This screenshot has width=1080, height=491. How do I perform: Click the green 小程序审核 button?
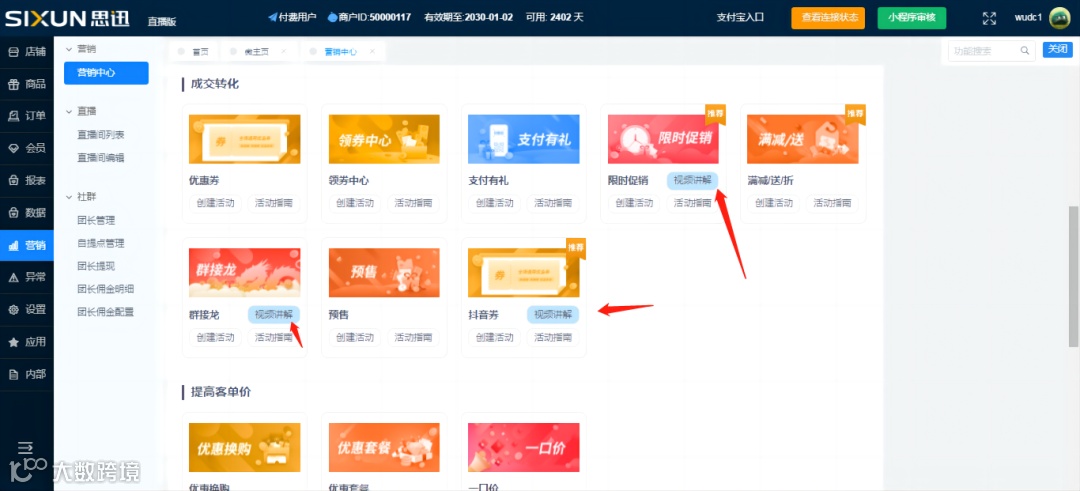pos(912,18)
